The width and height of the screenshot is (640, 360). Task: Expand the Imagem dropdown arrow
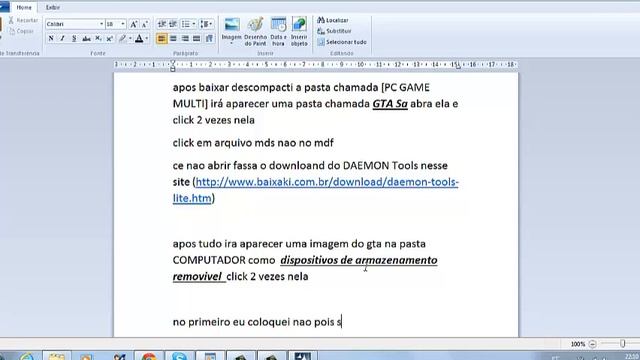(x=231, y=43)
